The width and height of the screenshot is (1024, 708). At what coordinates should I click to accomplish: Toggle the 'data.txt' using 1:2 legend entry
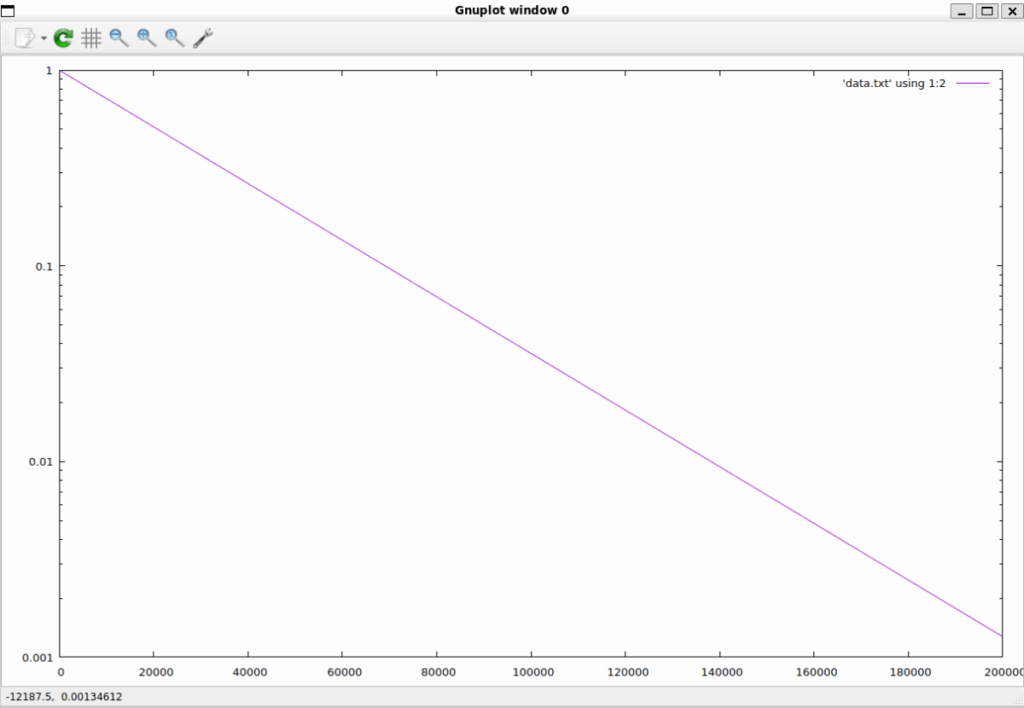[x=894, y=83]
